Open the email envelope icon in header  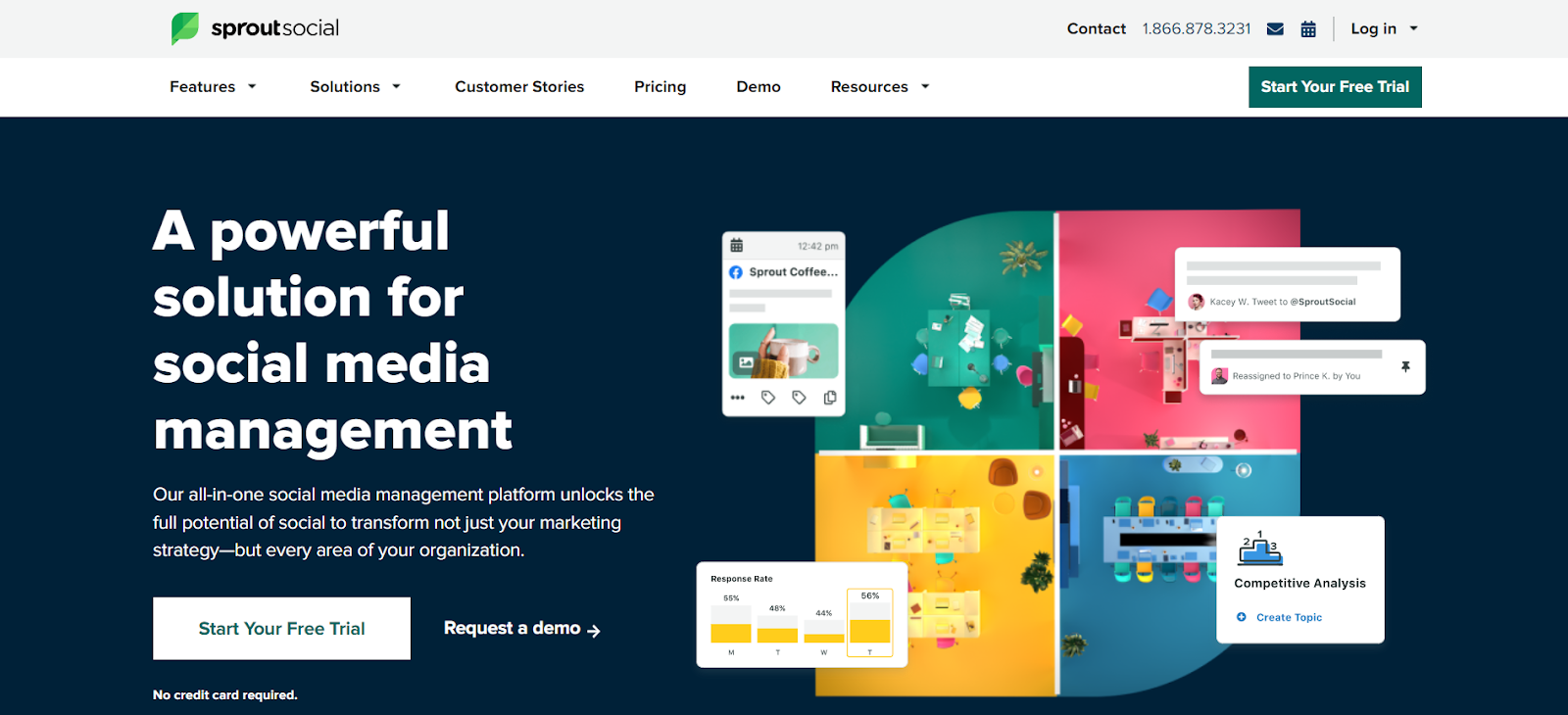pos(1275,29)
